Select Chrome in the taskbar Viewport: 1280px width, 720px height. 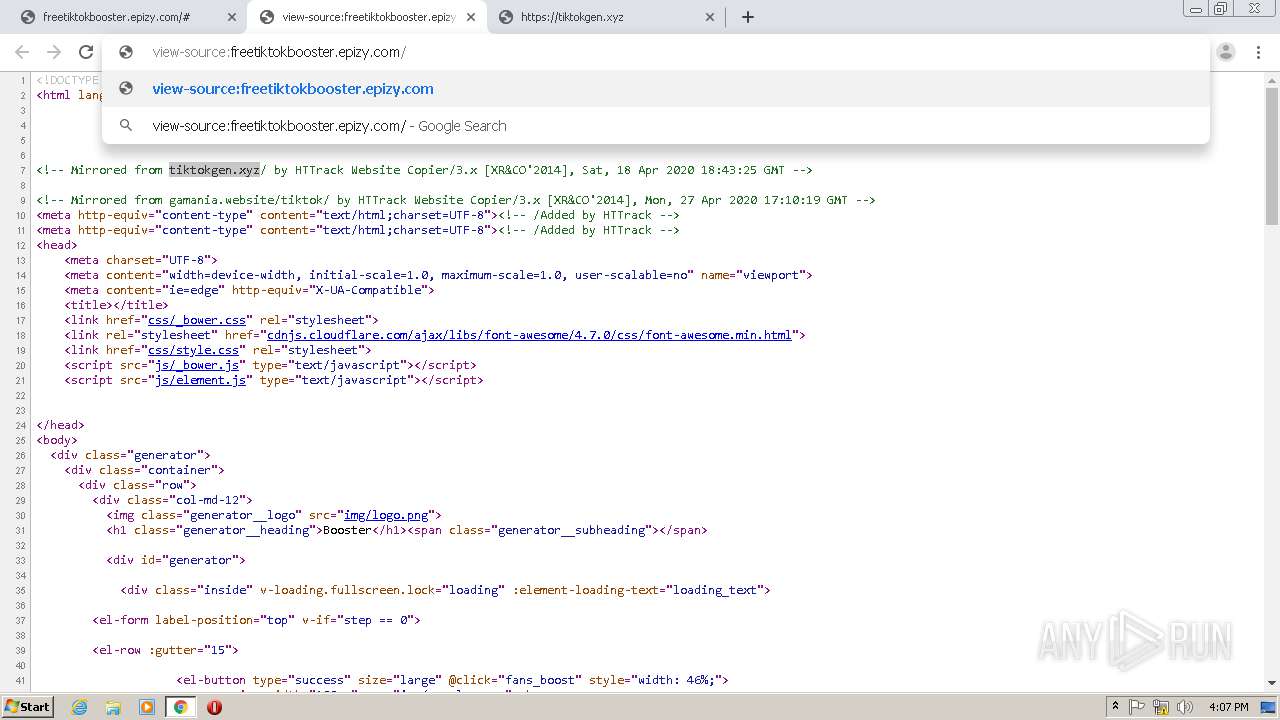point(180,707)
